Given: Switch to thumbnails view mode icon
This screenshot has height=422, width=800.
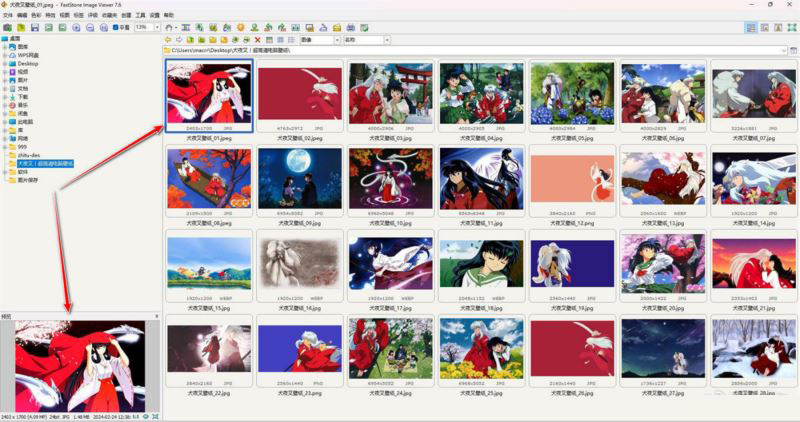Looking at the screenshot, I should (269, 40).
